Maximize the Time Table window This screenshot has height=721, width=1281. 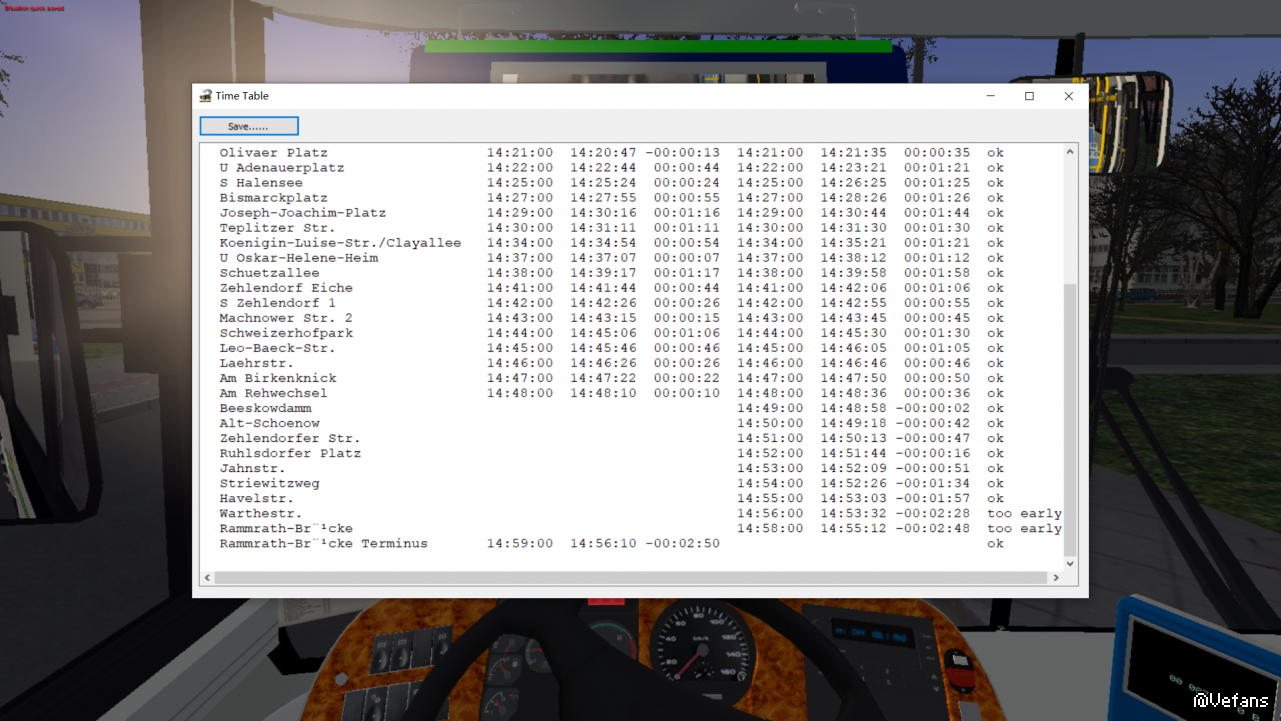coord(1029,96)
